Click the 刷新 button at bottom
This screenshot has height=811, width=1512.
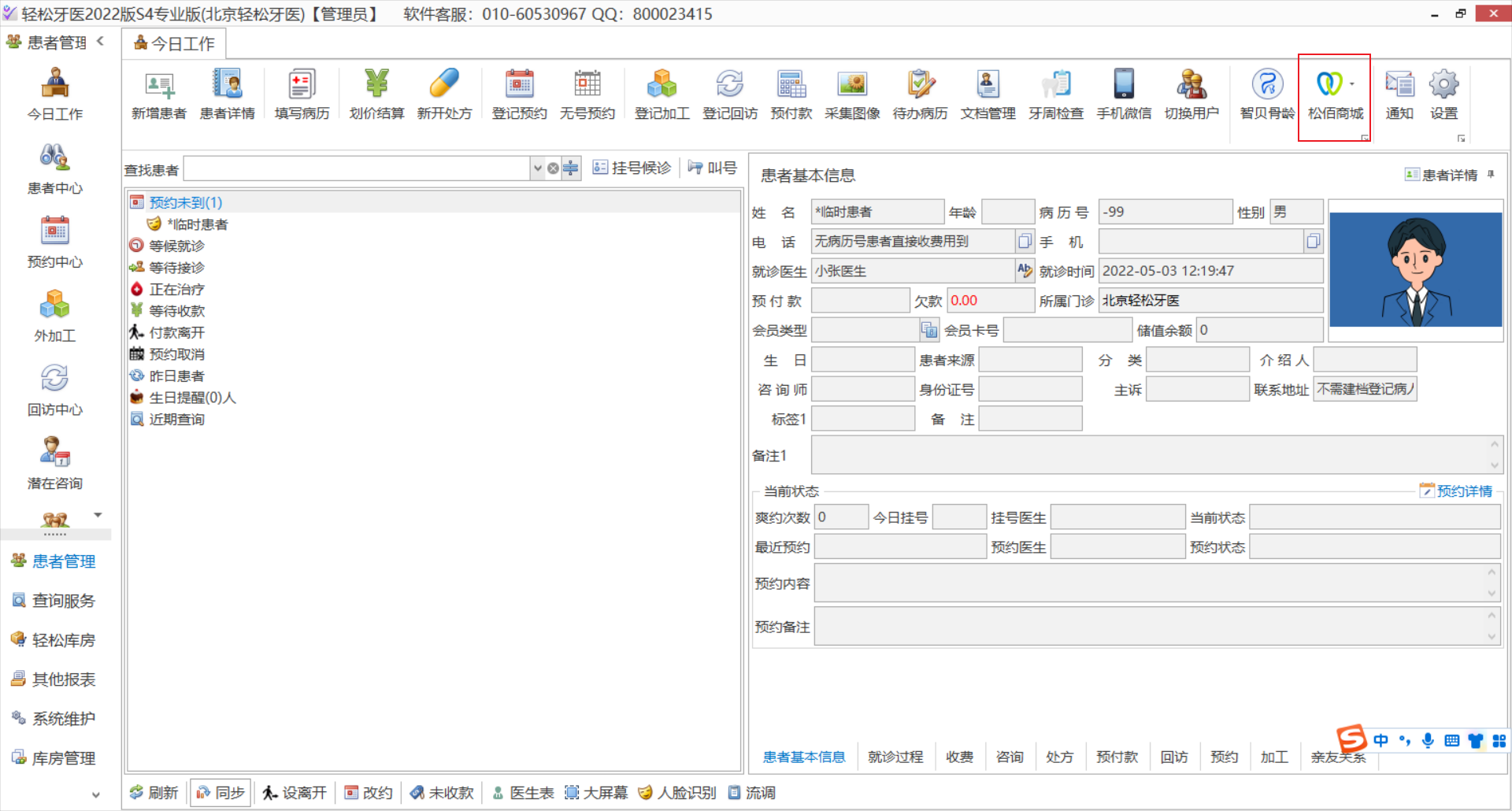pos(154,793)
